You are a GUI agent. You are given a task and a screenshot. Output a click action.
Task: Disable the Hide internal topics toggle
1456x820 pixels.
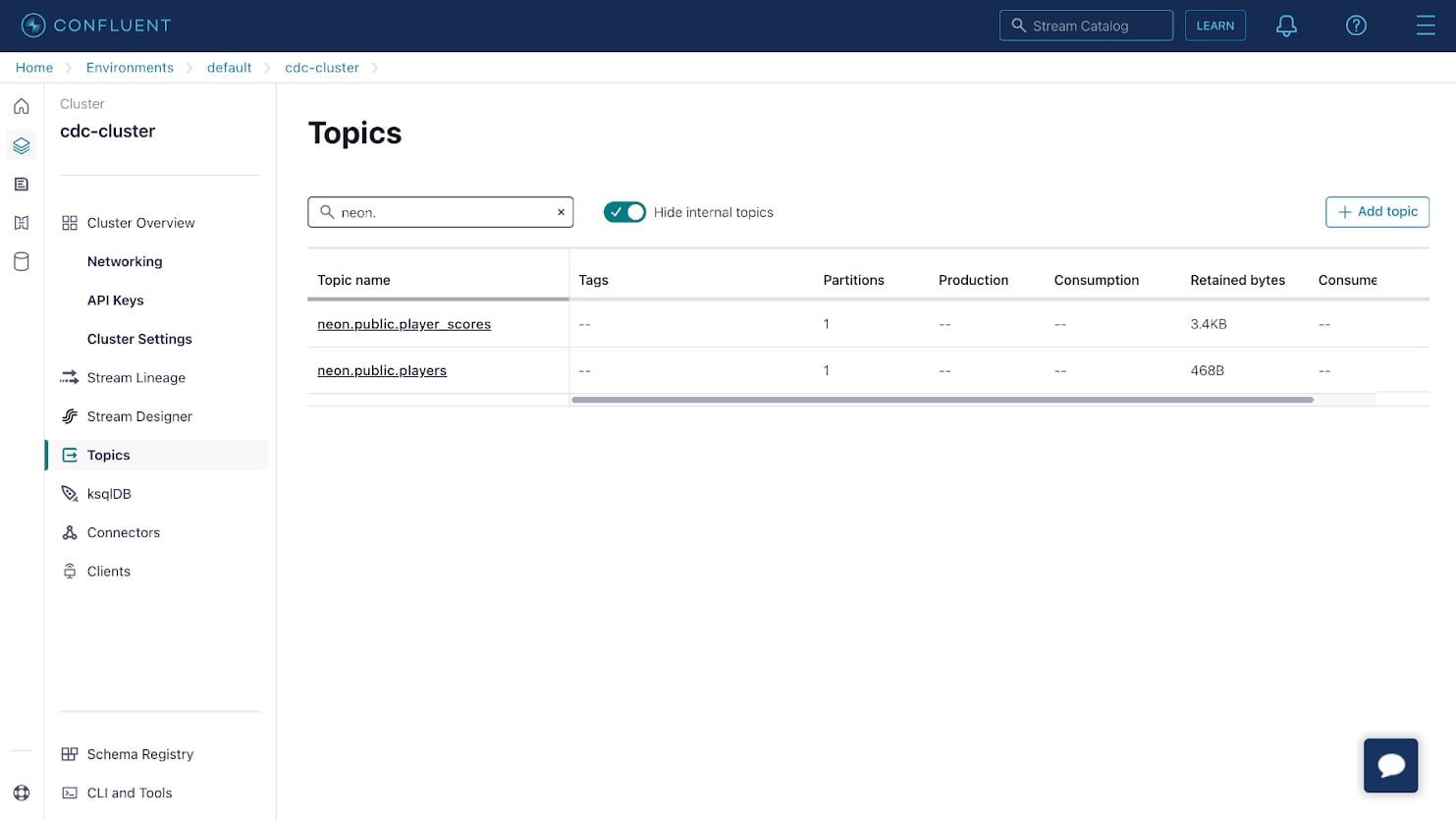pos(624,212)
